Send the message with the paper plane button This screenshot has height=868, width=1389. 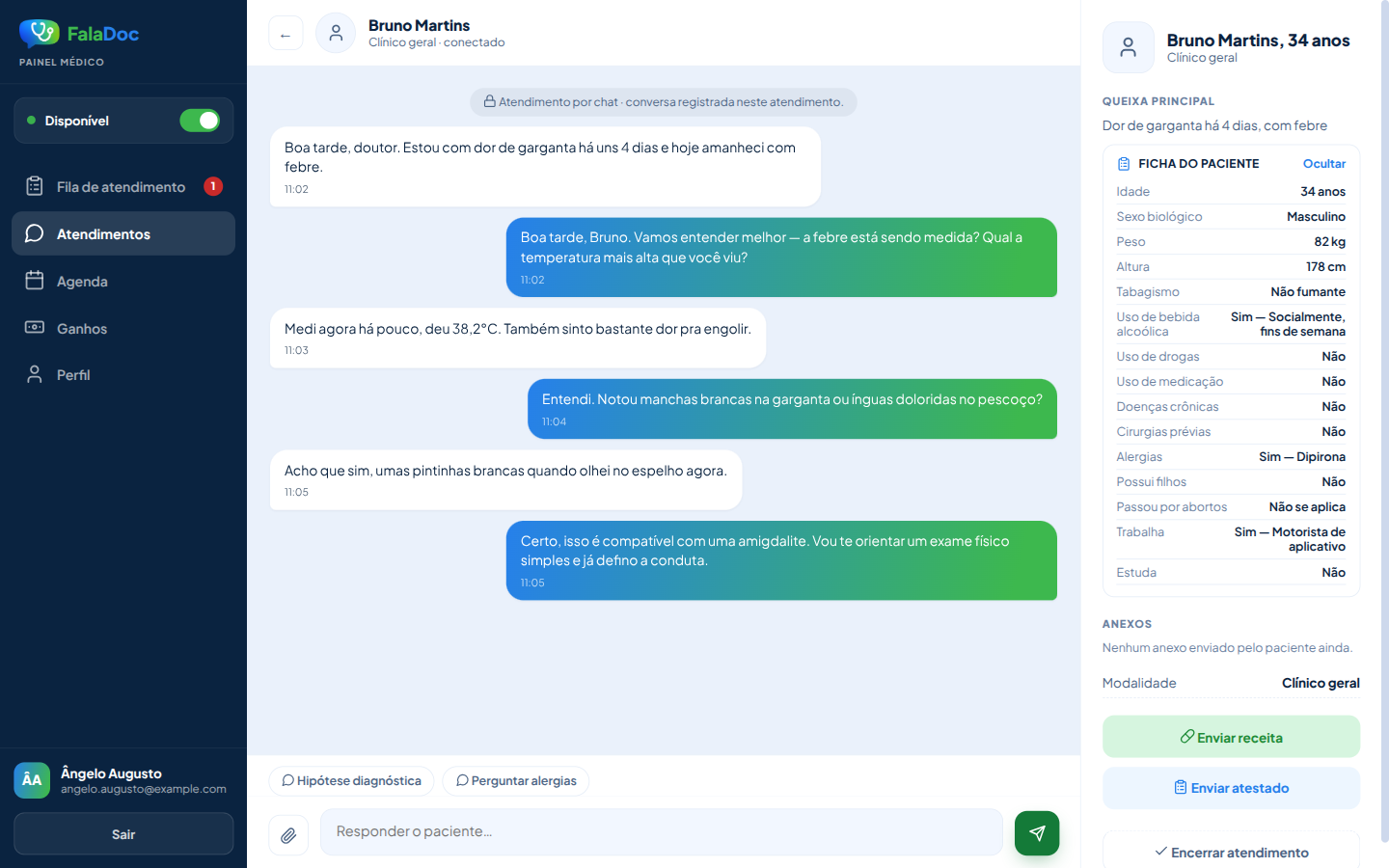(x=1037, y=833)
